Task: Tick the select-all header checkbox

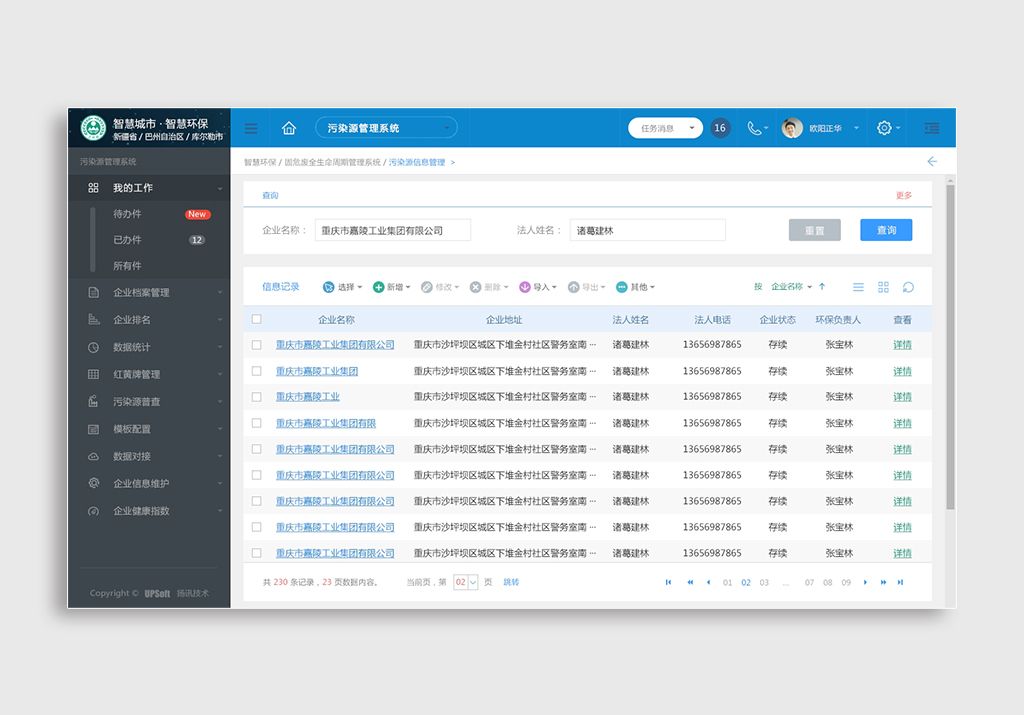Action: 257,319
